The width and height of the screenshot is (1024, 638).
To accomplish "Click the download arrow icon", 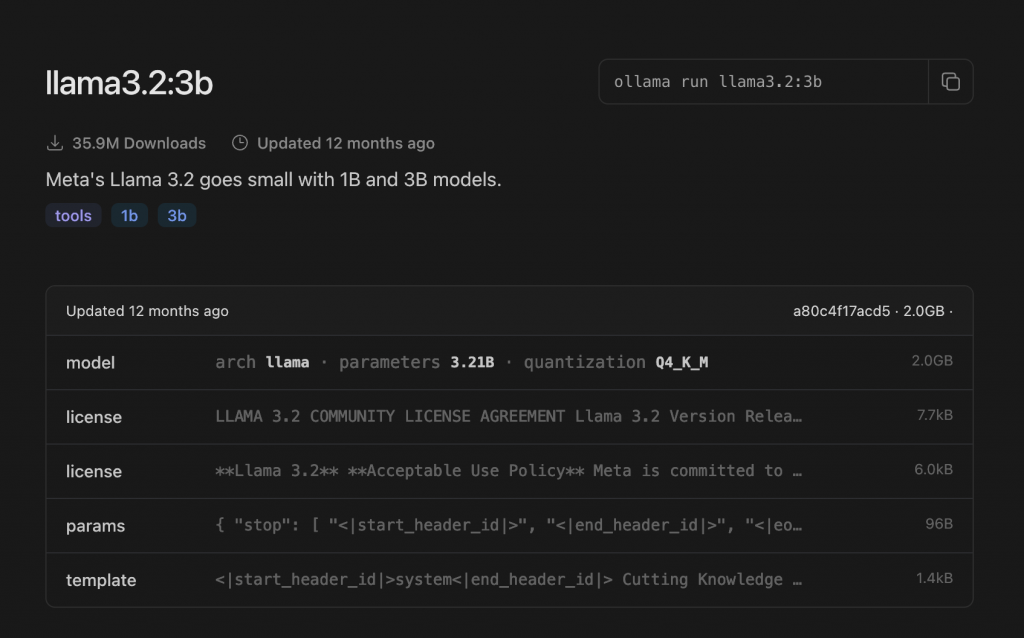I will [x=55, y=143].
